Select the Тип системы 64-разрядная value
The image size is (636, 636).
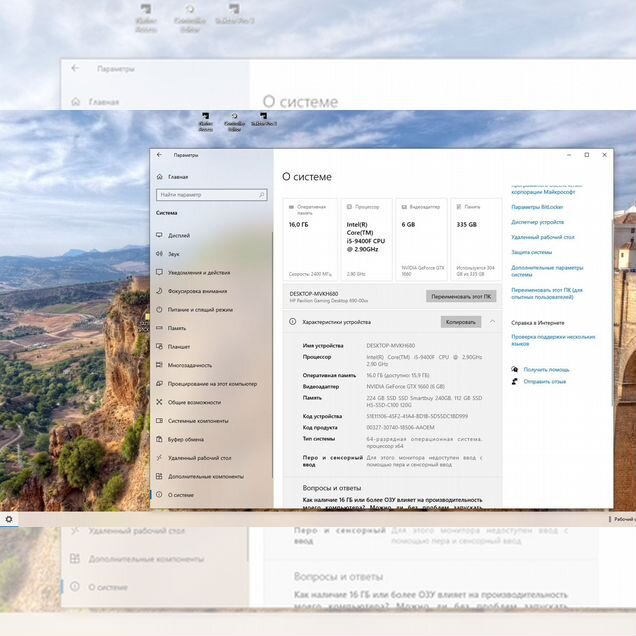click(x=424, y=442)
